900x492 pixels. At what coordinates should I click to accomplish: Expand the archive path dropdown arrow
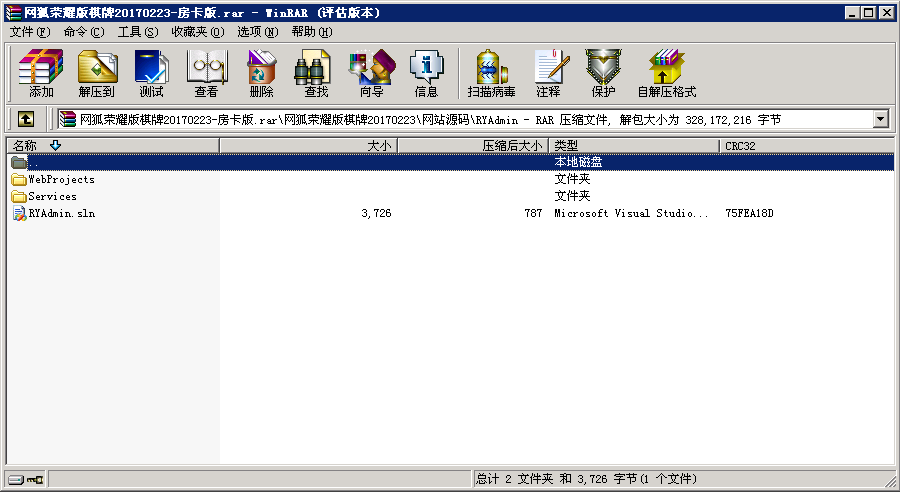click(x=880, y=119)
